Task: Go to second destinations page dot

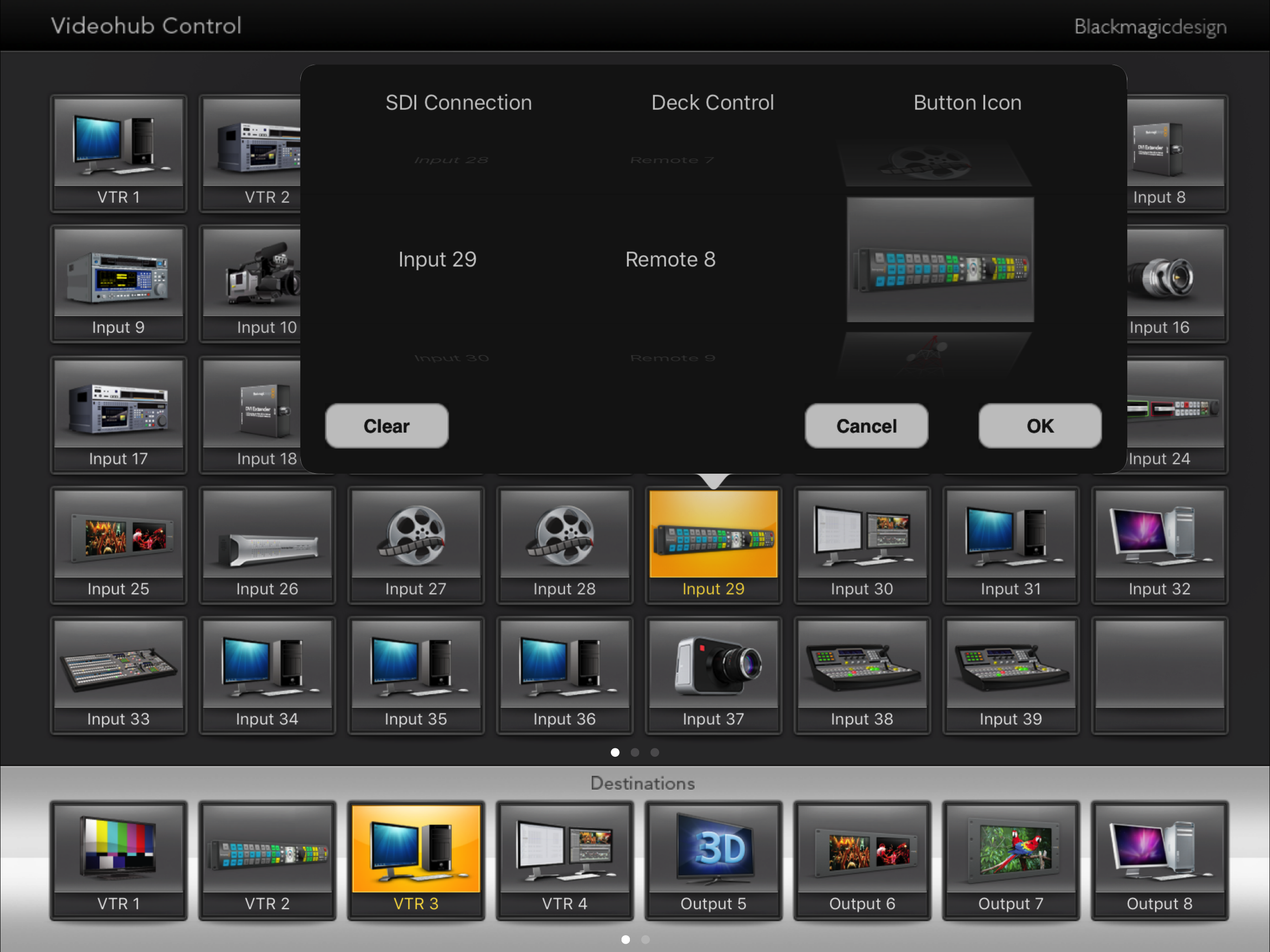Action: click(645, 939)
